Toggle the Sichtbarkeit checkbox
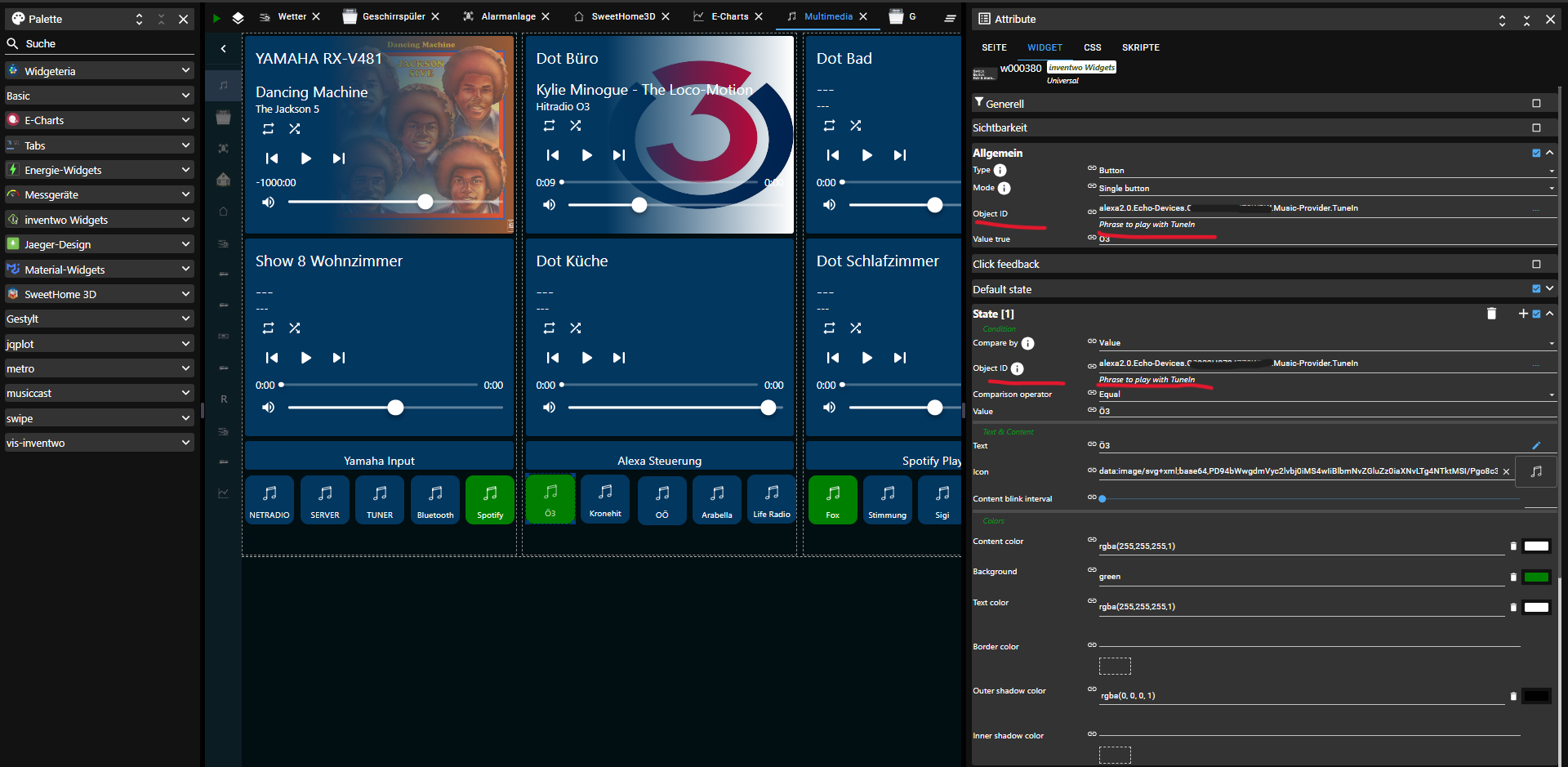The height and width of the screenshot is (767, 1568). click(1536, 128)
